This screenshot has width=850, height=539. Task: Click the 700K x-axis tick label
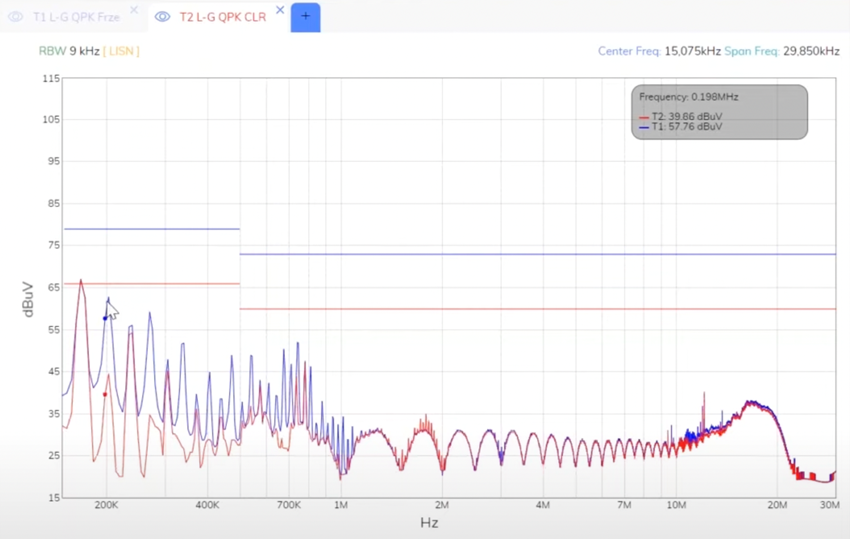(x=288, y=505)
